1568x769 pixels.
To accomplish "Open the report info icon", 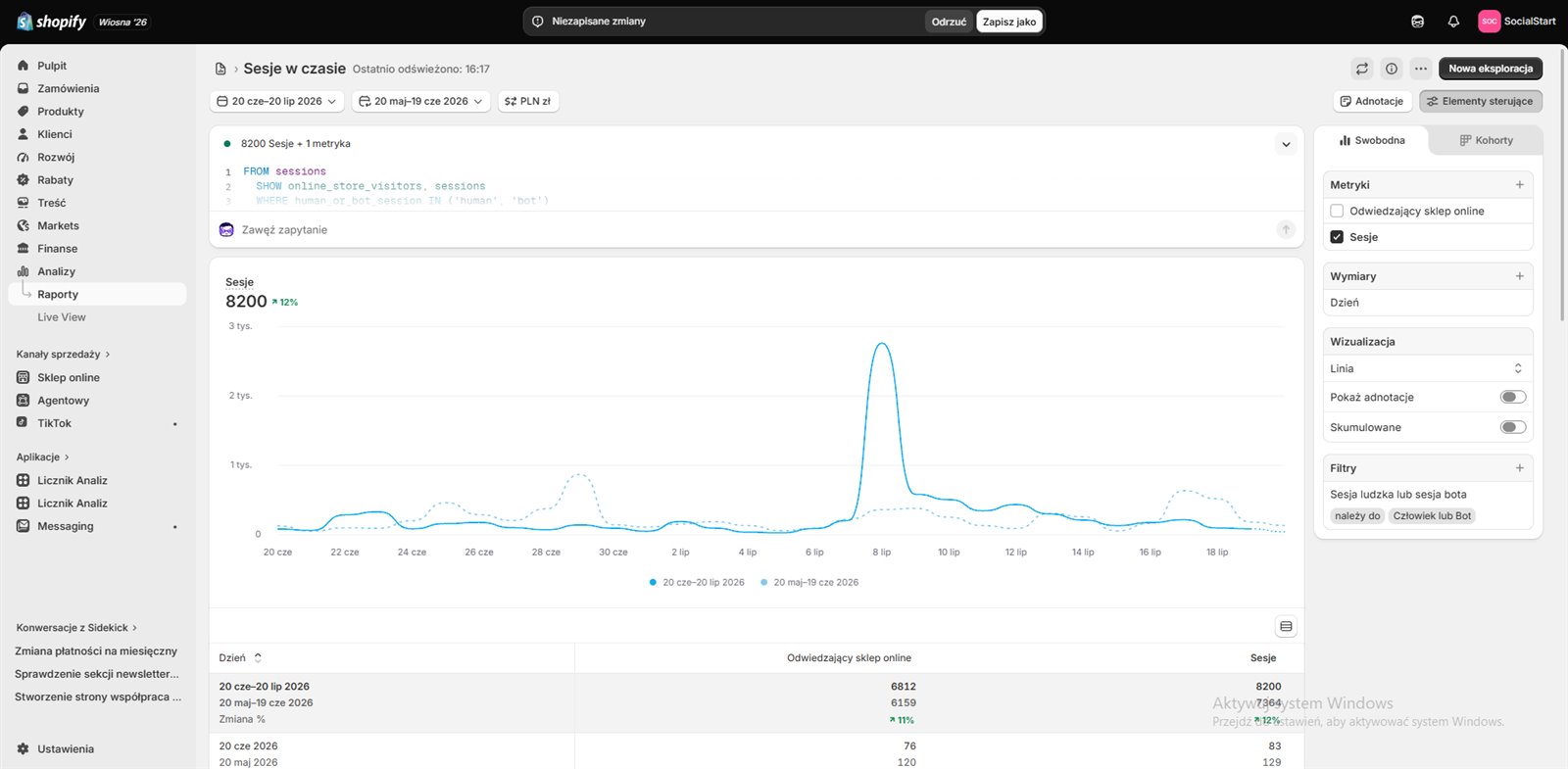I will point(1392,69).
